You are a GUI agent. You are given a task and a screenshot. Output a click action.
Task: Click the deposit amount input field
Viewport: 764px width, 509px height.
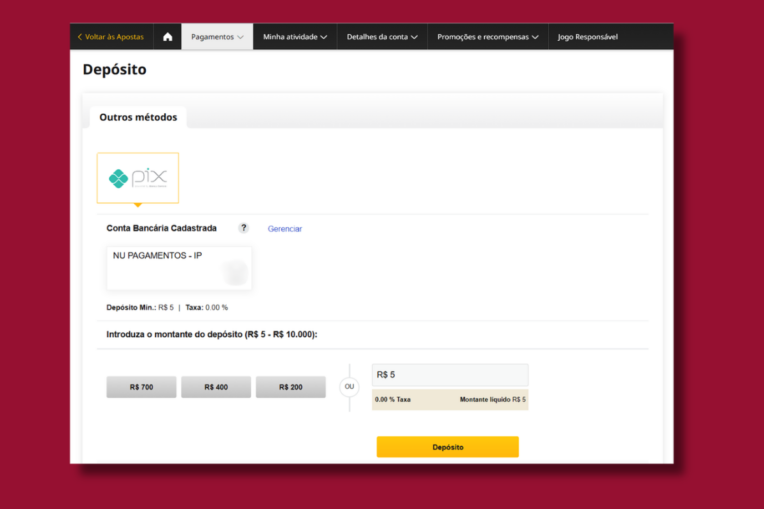pos(450,375)
